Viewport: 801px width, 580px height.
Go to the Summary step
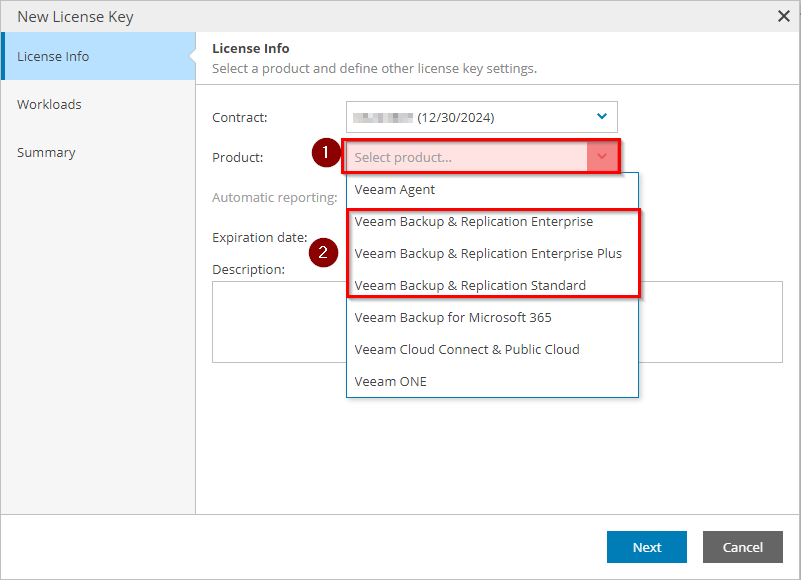98,152
